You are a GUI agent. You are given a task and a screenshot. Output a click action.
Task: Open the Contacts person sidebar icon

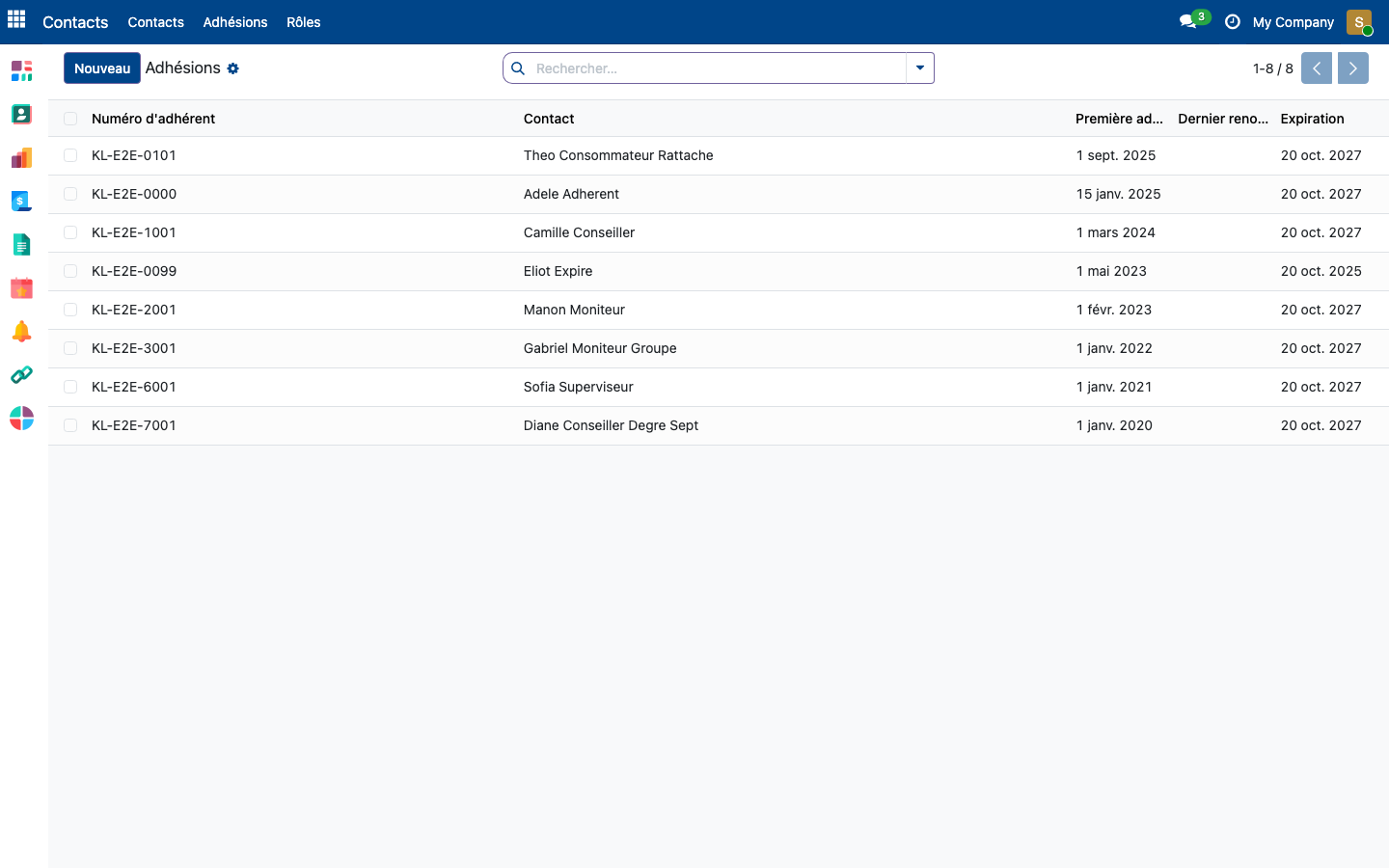(21, 114)
